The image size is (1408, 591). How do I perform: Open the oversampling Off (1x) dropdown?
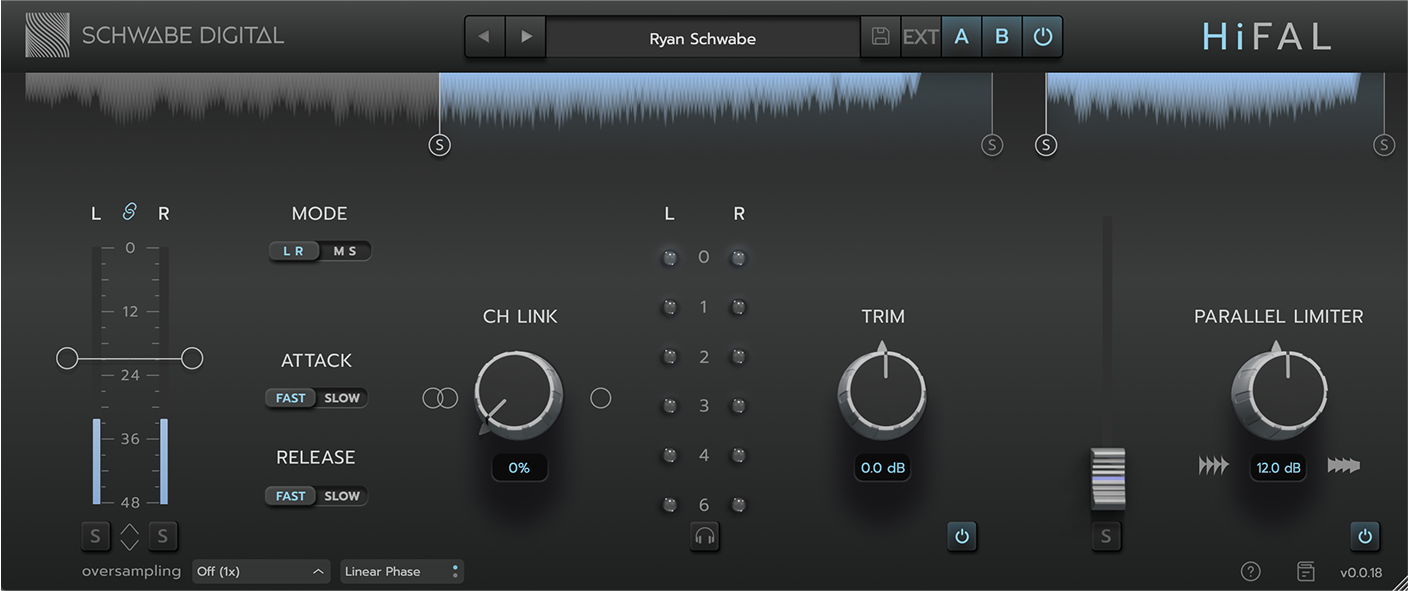(x=261, y=572)
